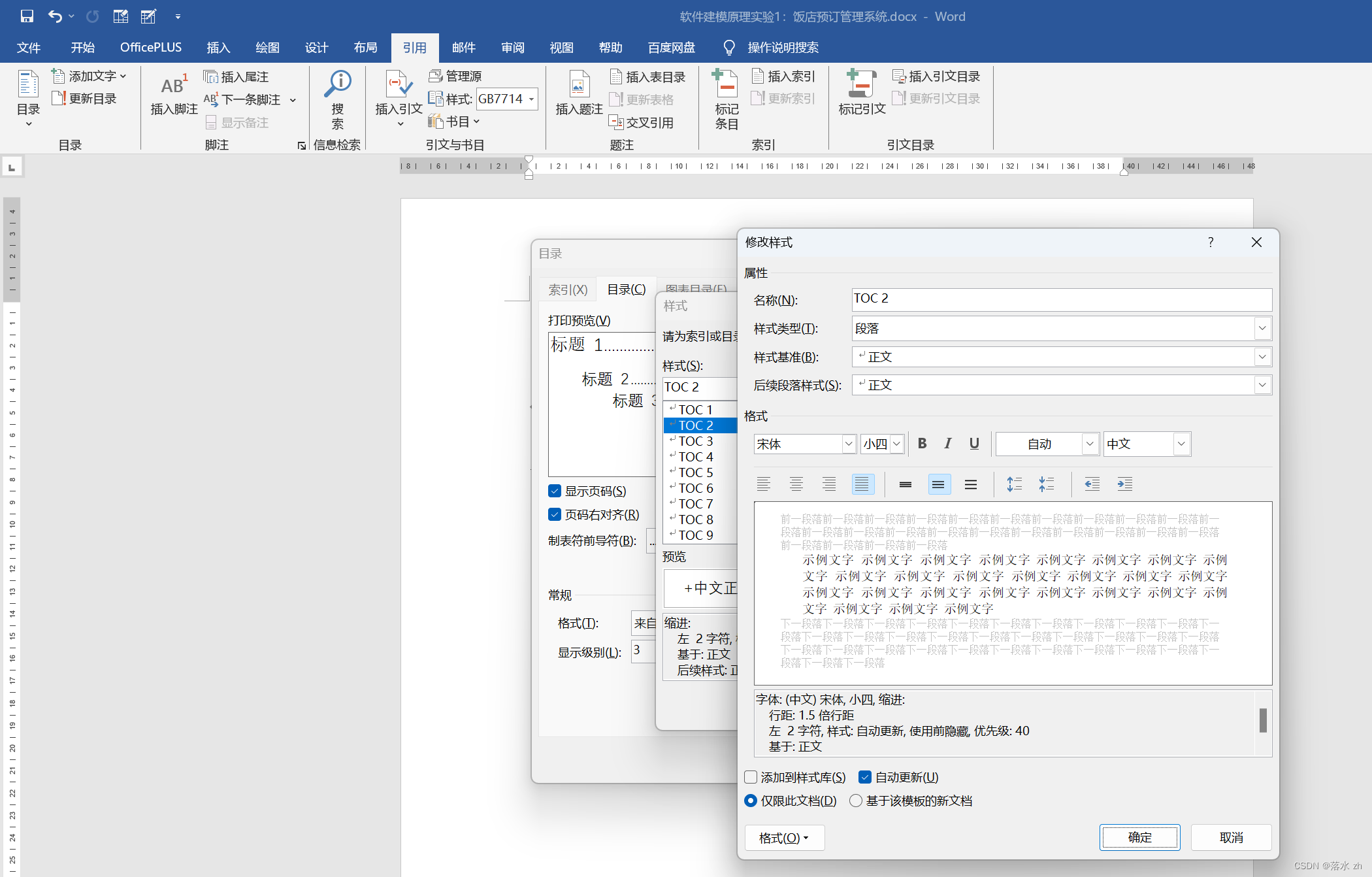Click the Undo arrow icon
This screenshot has height=877, width=1372.
55,16
